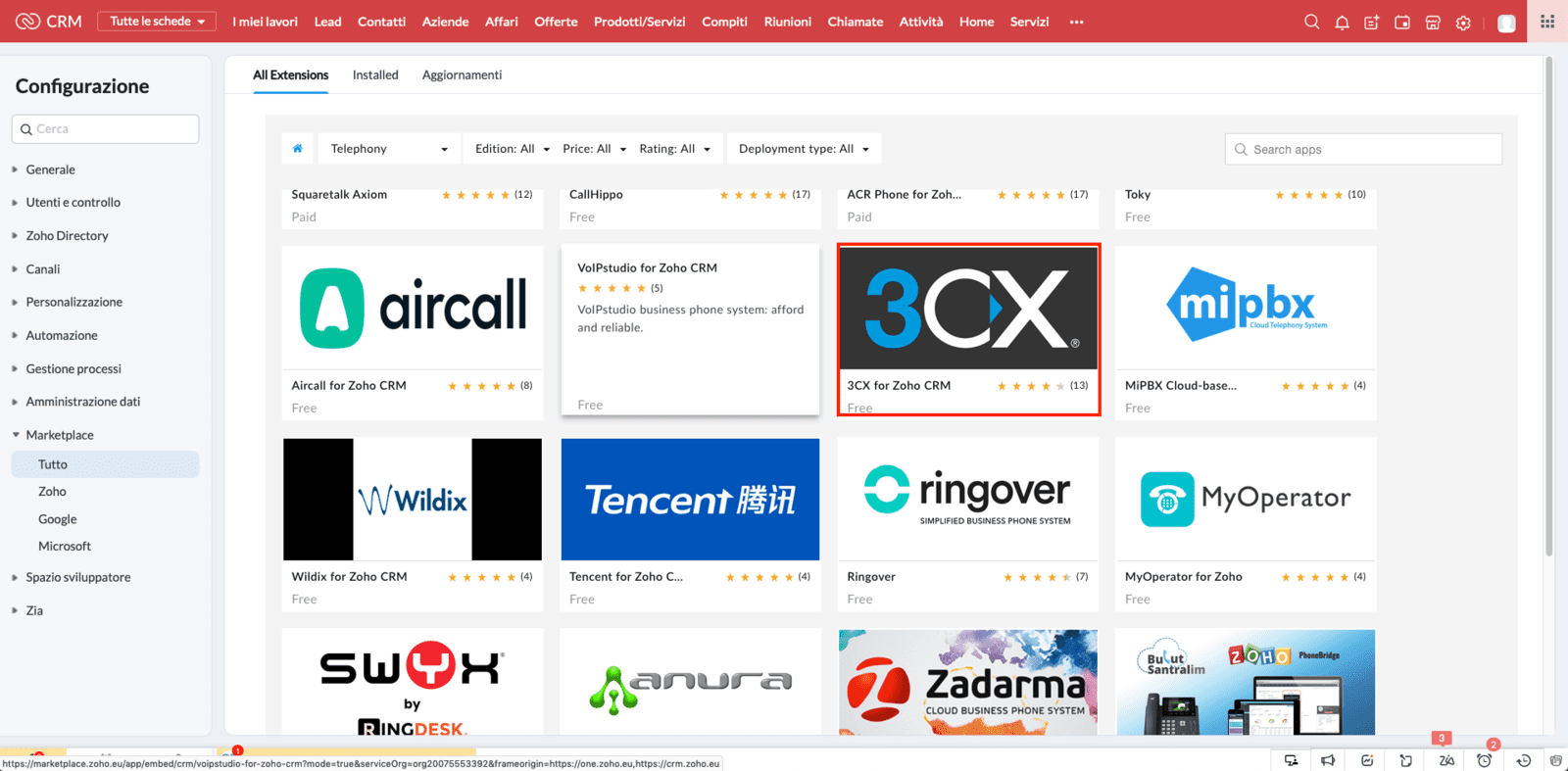1568x771 pixels.
Task: Open the Tencent extension thumbnail
Action: [690, 499]
